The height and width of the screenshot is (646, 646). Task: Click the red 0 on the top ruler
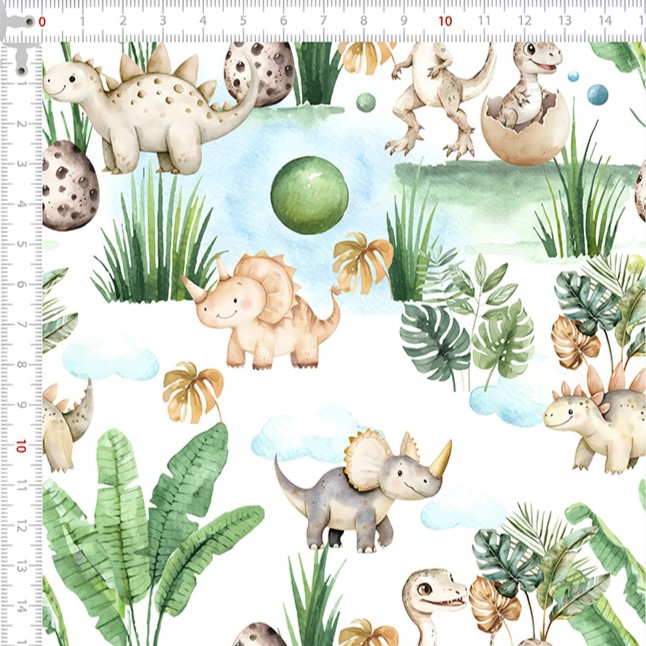[41, 20]
